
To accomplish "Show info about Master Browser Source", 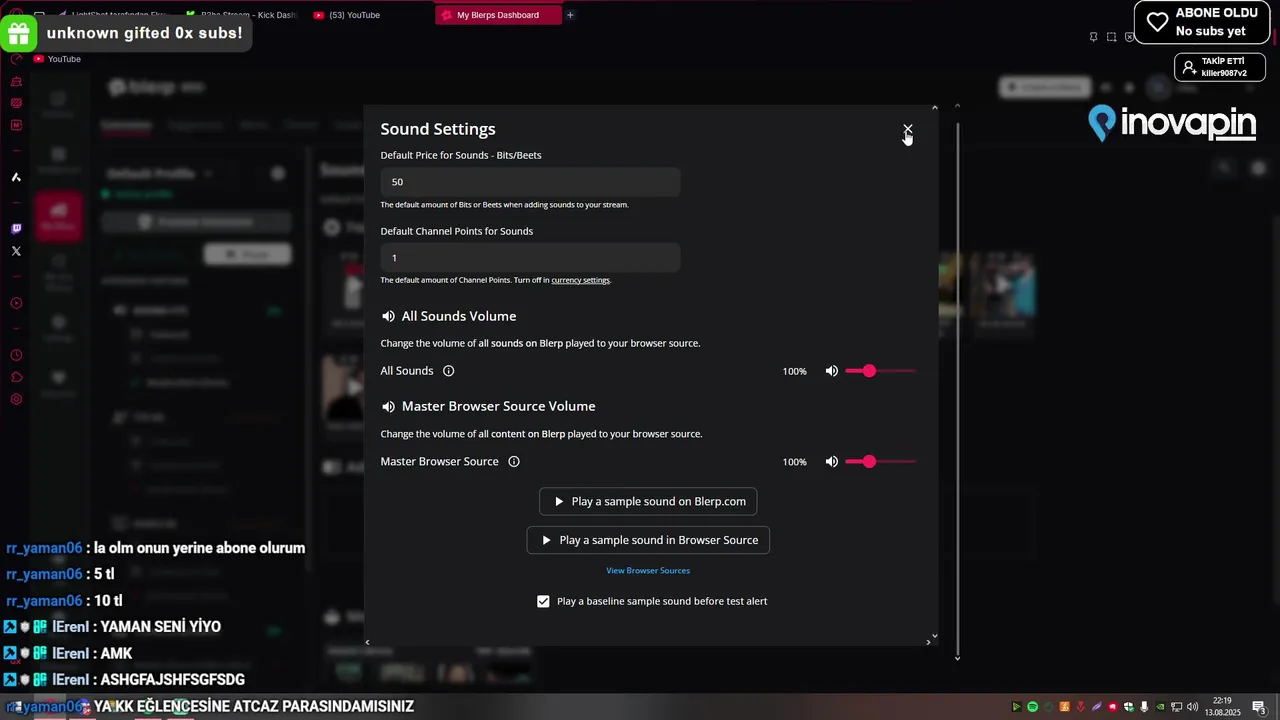I will pos(514,462).
